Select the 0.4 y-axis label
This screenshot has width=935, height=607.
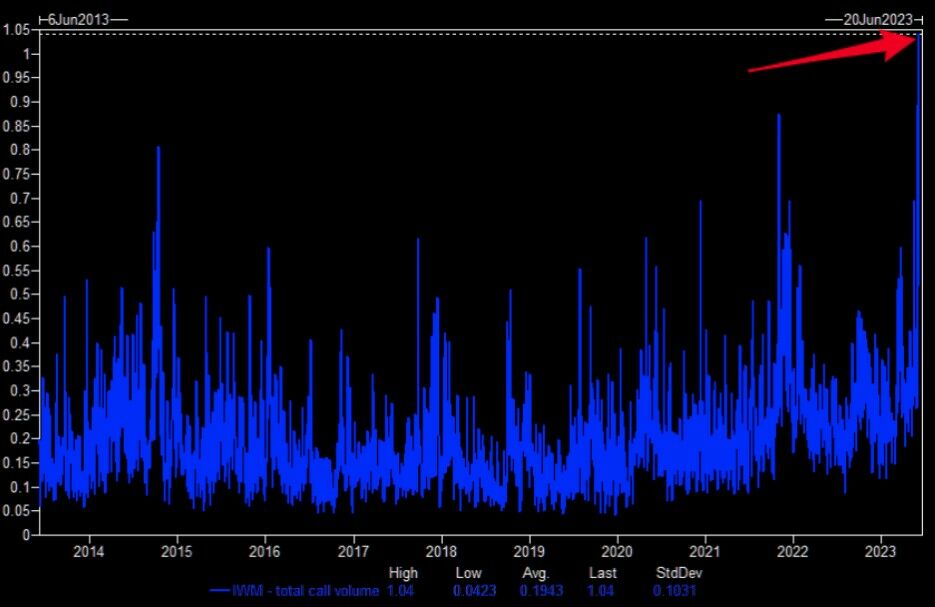click(x=20, y=342)
